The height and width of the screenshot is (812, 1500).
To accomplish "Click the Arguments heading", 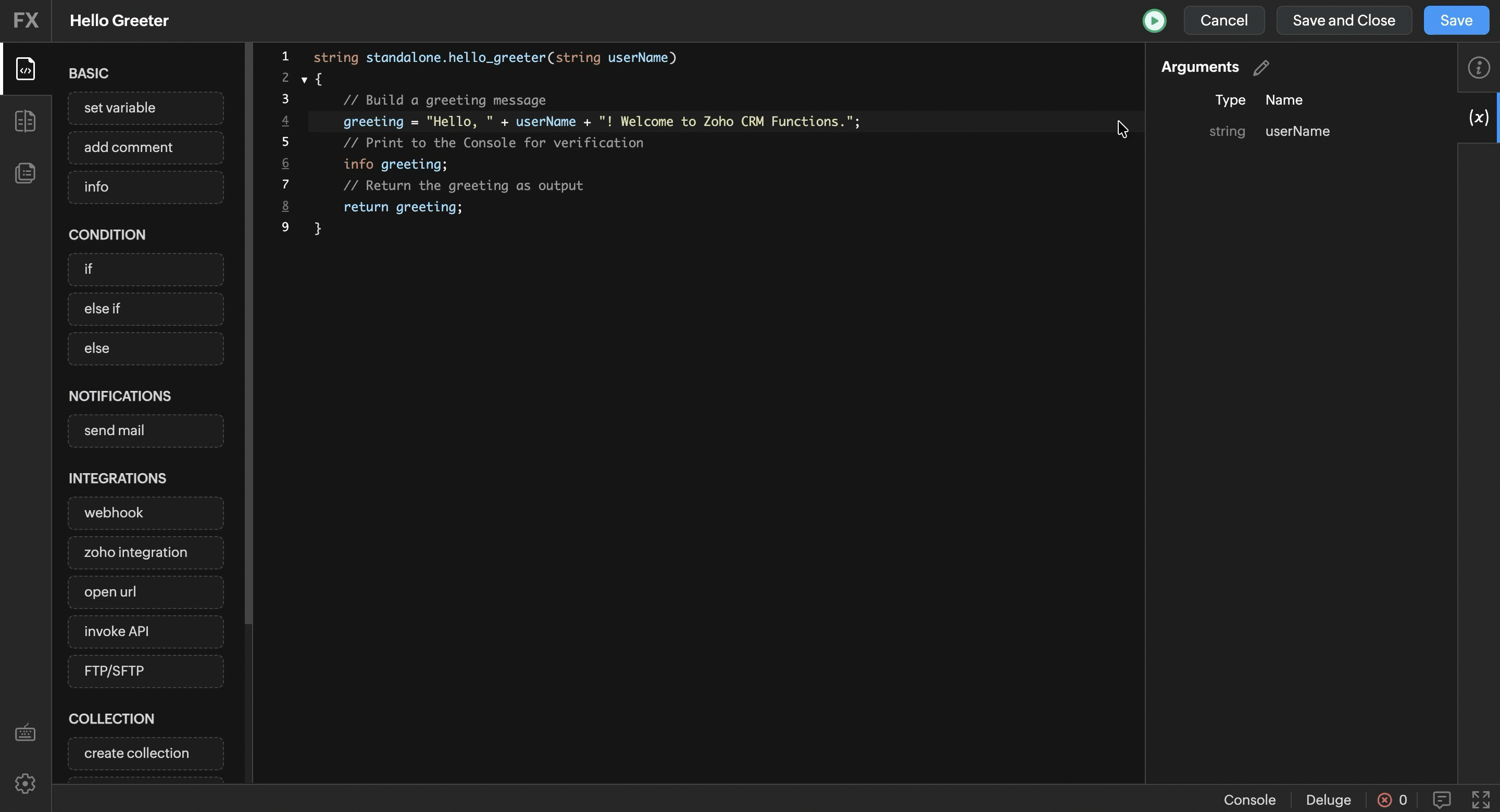I will [x=1199, y=67].
